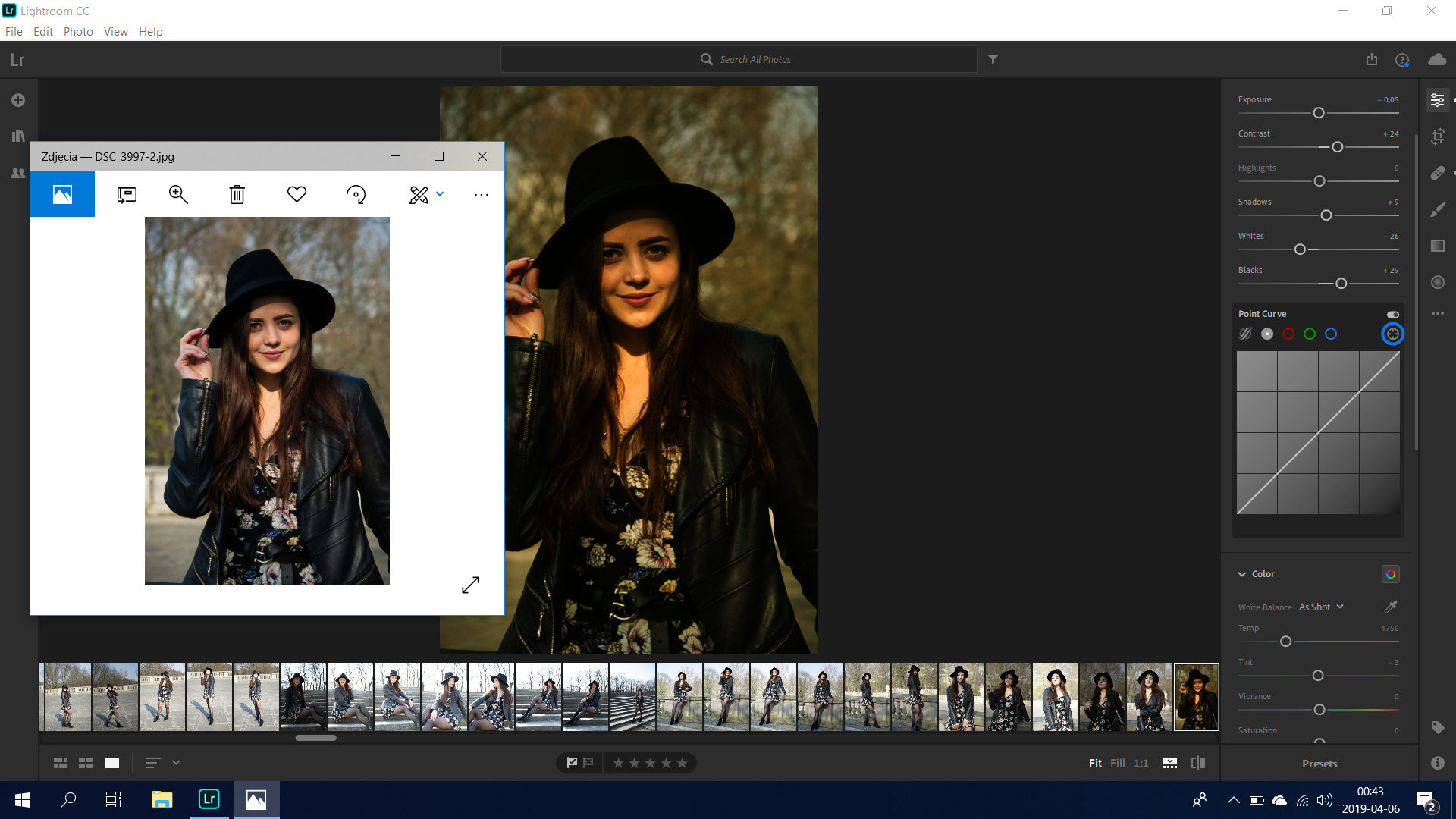Viewport: 1456px width, 819px height.
Task: Click the Contrast slider handle
Action: coord(1338,147)
